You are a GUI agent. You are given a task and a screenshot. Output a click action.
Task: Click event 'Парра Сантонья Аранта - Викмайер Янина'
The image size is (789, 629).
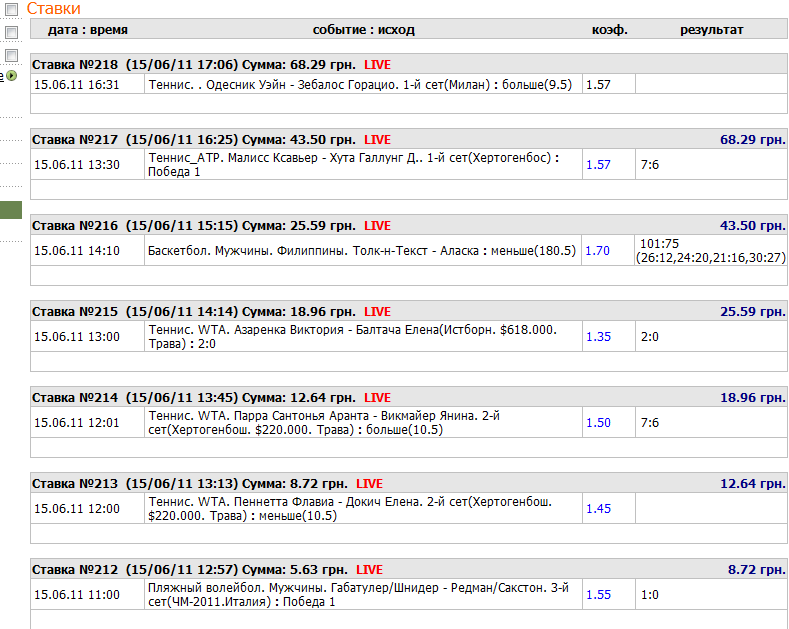coord(355,416)
